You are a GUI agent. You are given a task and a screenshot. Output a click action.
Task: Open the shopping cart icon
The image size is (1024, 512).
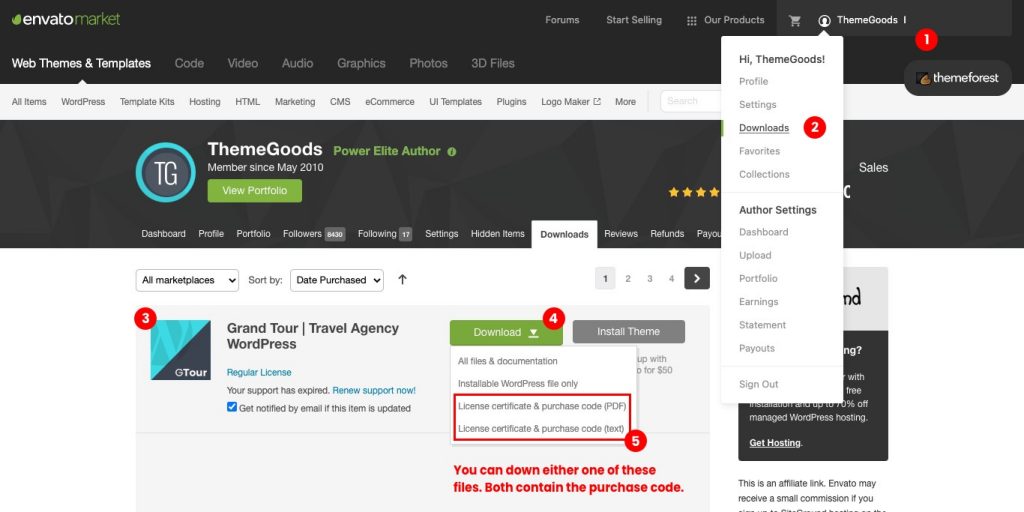795,20
